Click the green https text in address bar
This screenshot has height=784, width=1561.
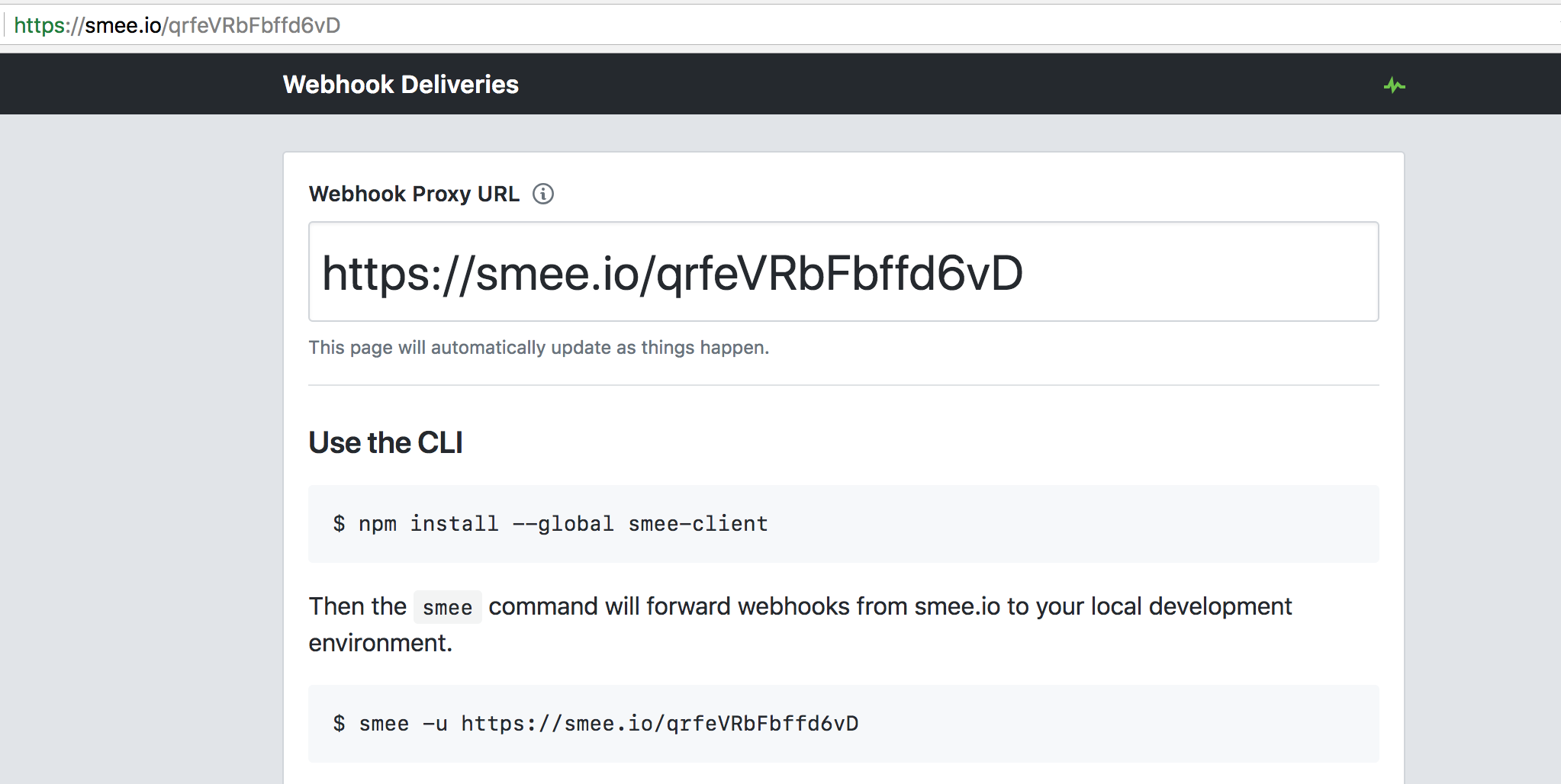tap(40, 25)
